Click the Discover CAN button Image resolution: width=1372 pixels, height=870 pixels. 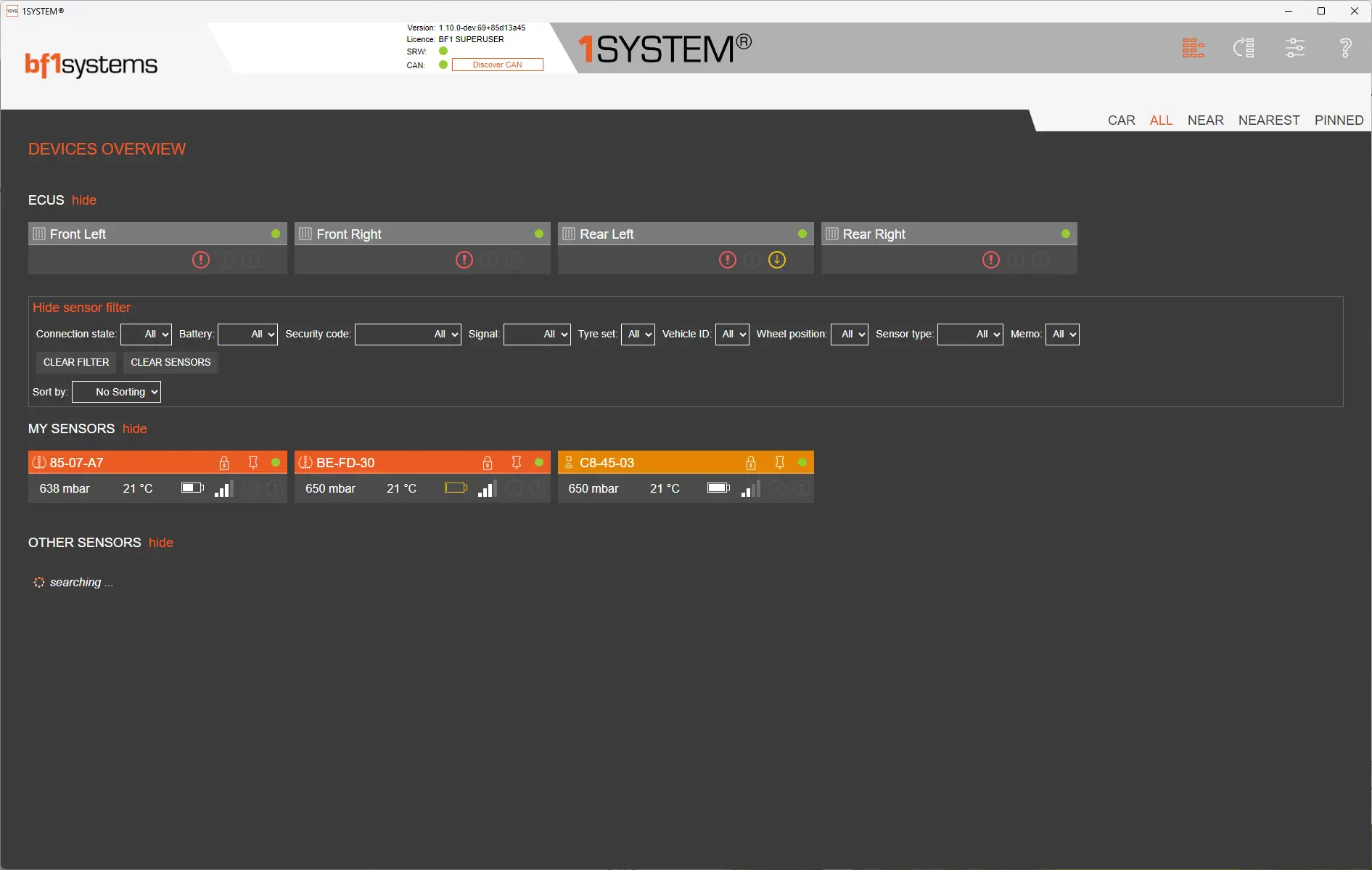click(497, 65)
